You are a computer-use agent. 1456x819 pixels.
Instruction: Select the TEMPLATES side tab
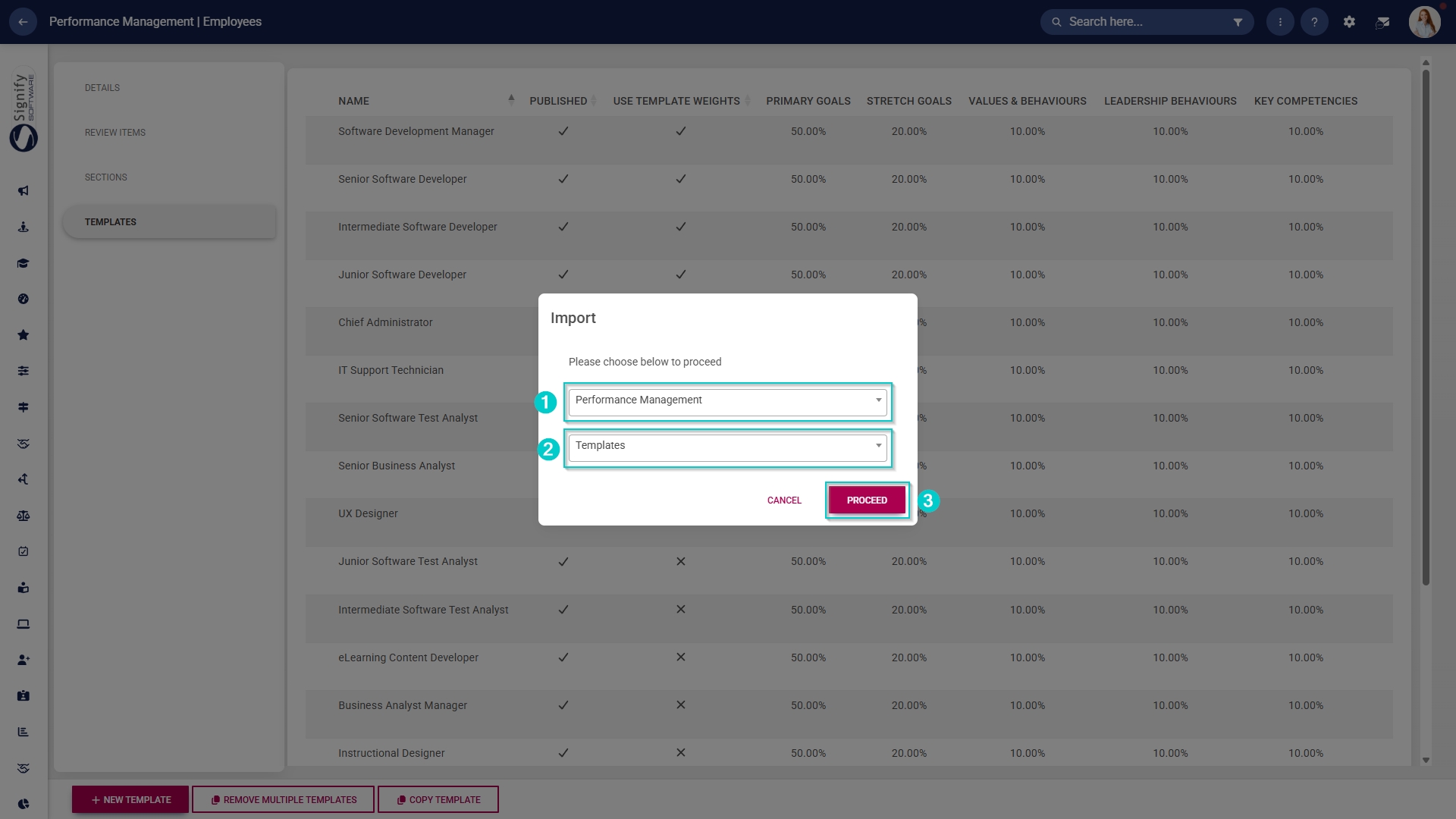tap(169, 222)
